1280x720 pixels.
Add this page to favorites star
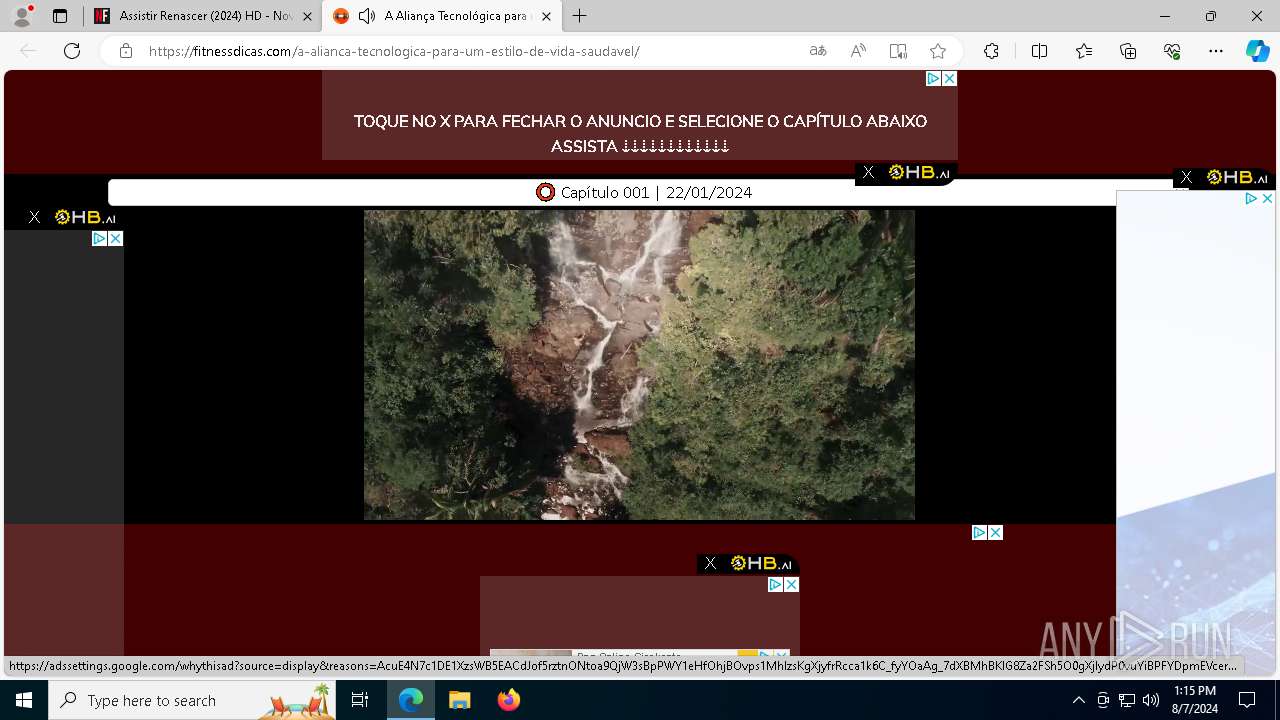[937, 51]
